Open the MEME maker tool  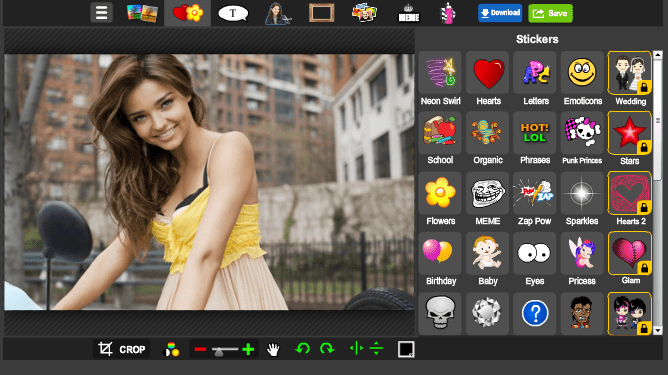(409, 13)
